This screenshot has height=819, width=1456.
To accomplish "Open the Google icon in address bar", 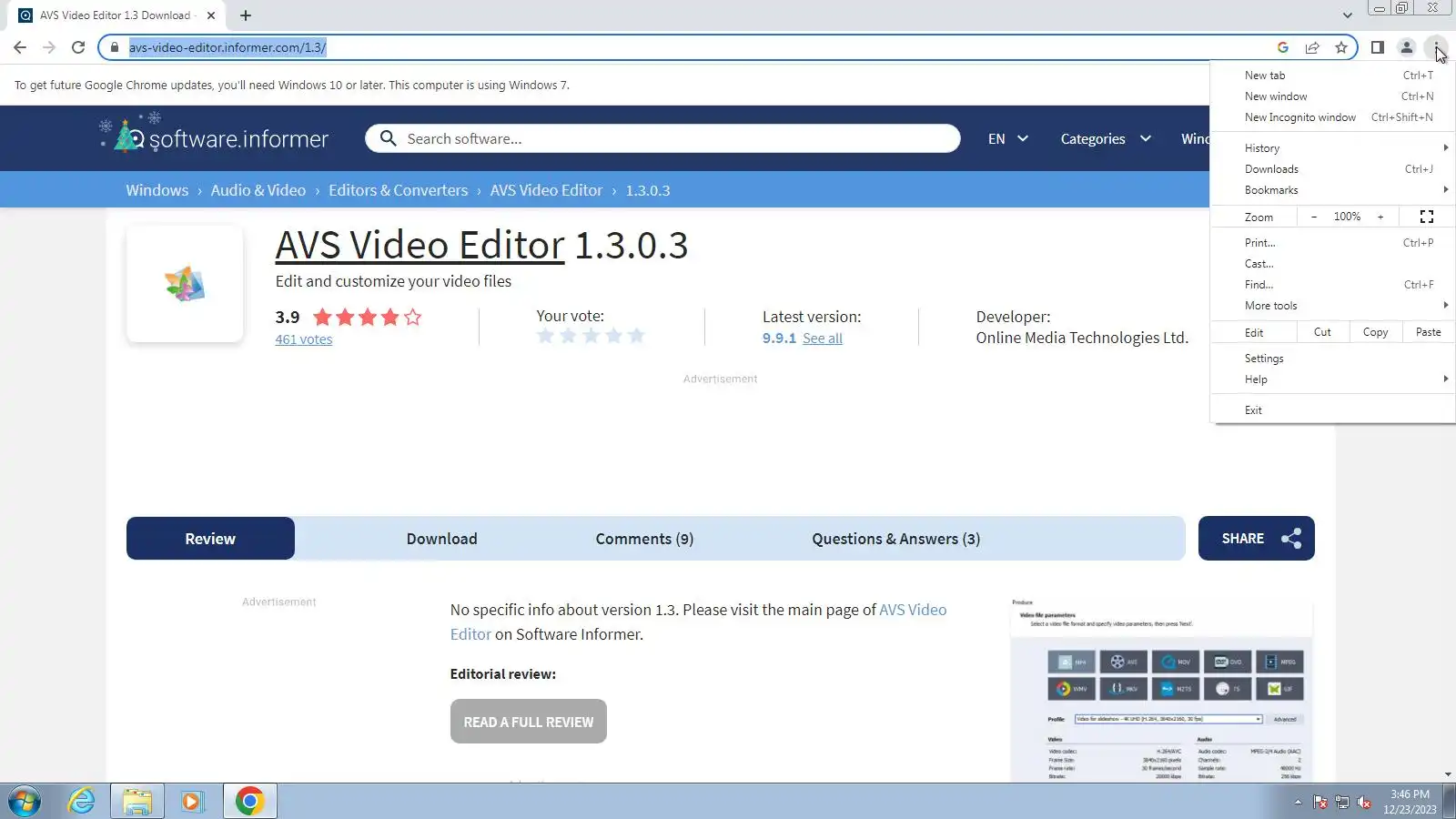I will click(1283, 47).
